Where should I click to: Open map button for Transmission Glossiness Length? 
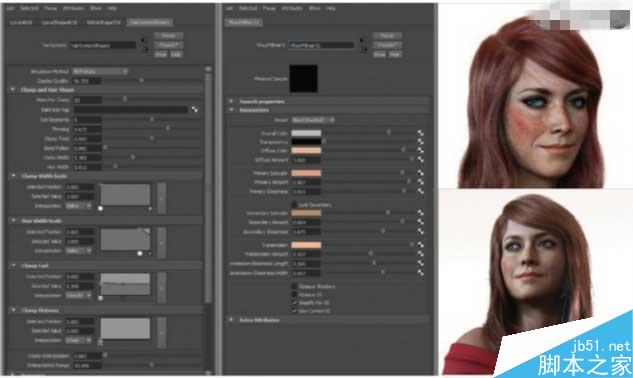pos(420,263)
